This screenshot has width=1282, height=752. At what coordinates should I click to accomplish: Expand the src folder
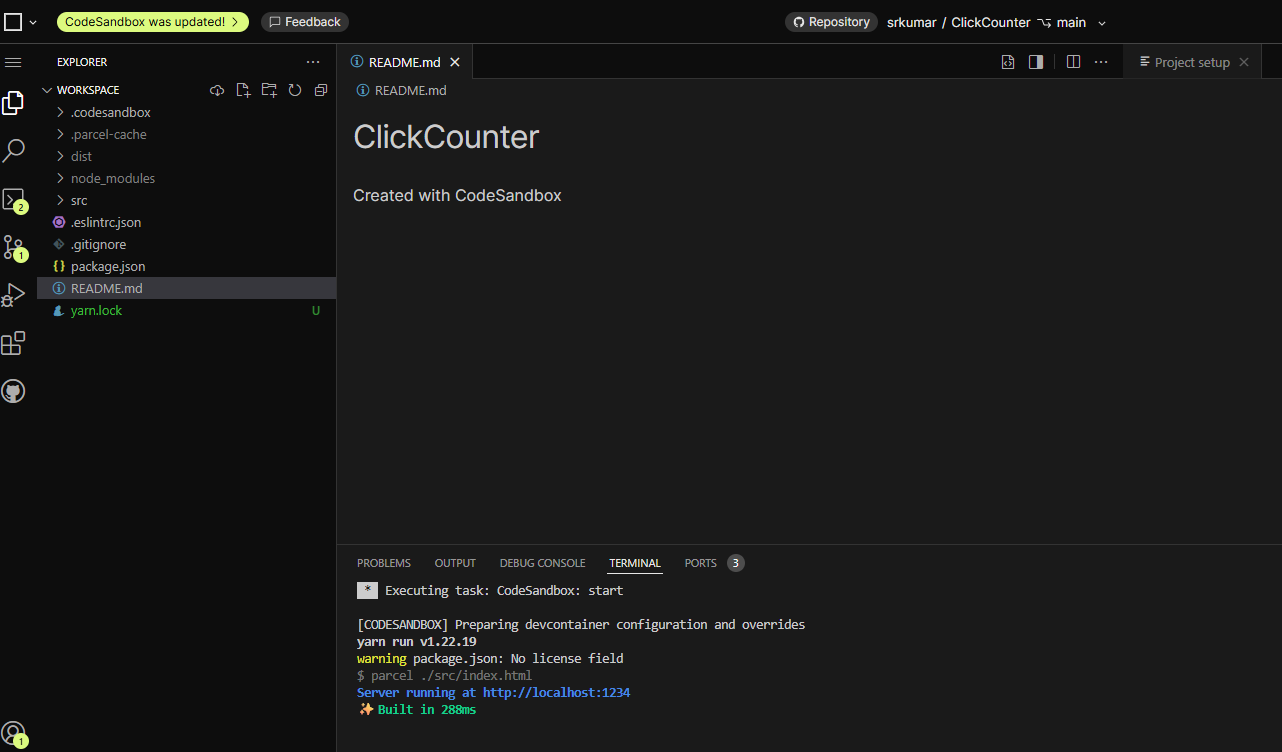click(79, 200)
